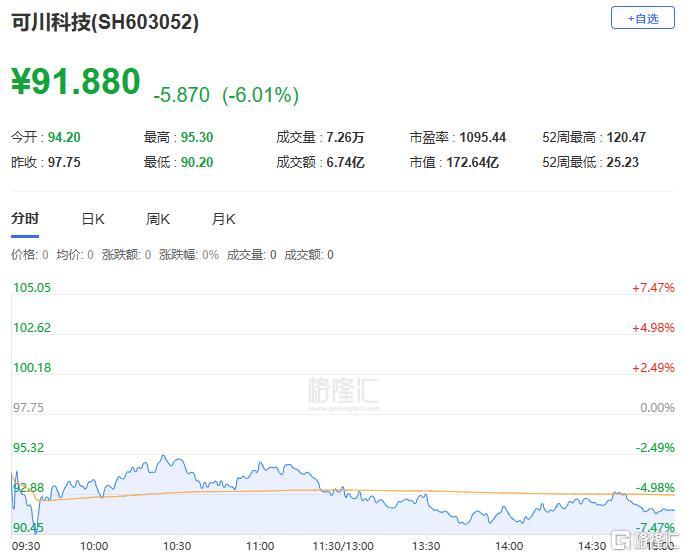This screenshot has width=686, height=557.
Task: Click the +7.47% percentage axis label
Action: click(653, 288)
